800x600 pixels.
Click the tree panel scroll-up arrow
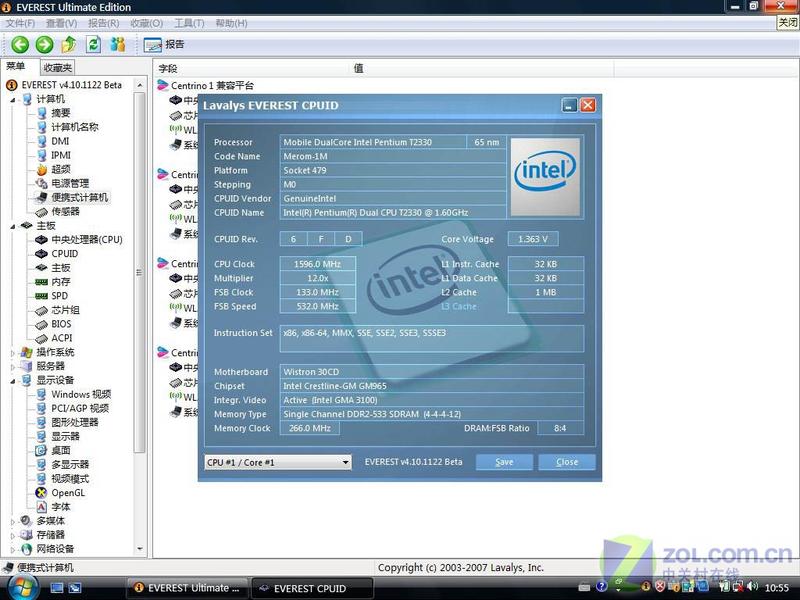[x=140, y=85]
